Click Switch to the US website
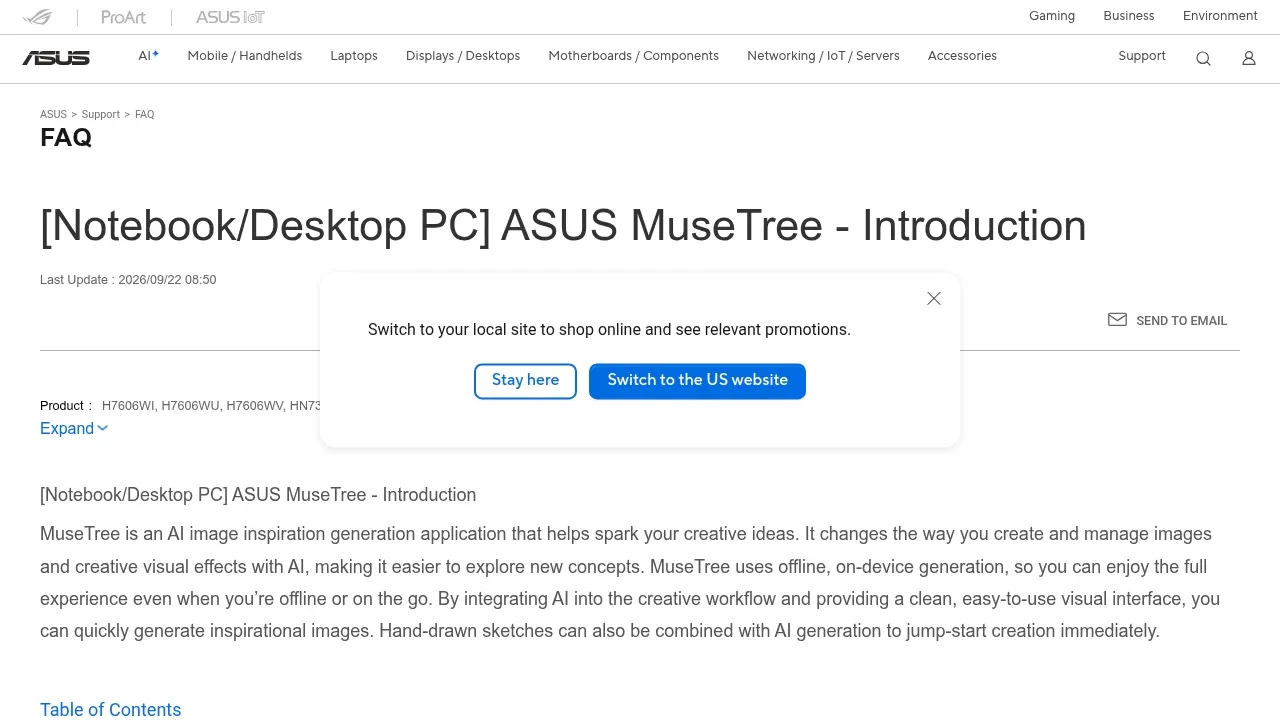Viewport: 1280px width, 720px height. coord(697,381)
